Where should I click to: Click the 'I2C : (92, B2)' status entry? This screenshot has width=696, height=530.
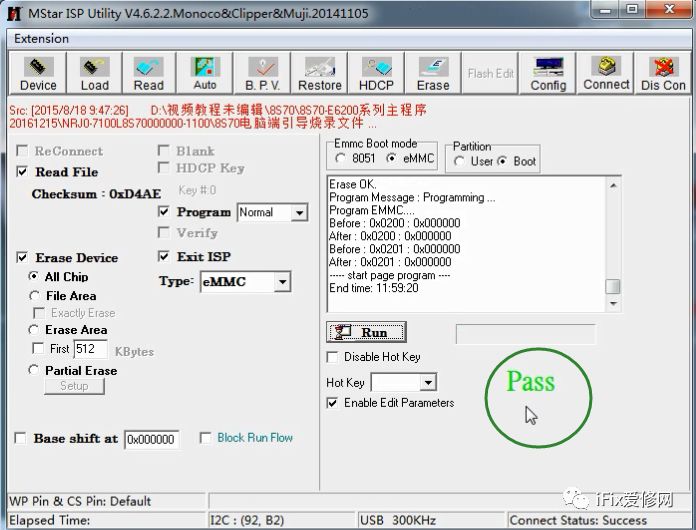pyautogui.click(x=247, y=520)
